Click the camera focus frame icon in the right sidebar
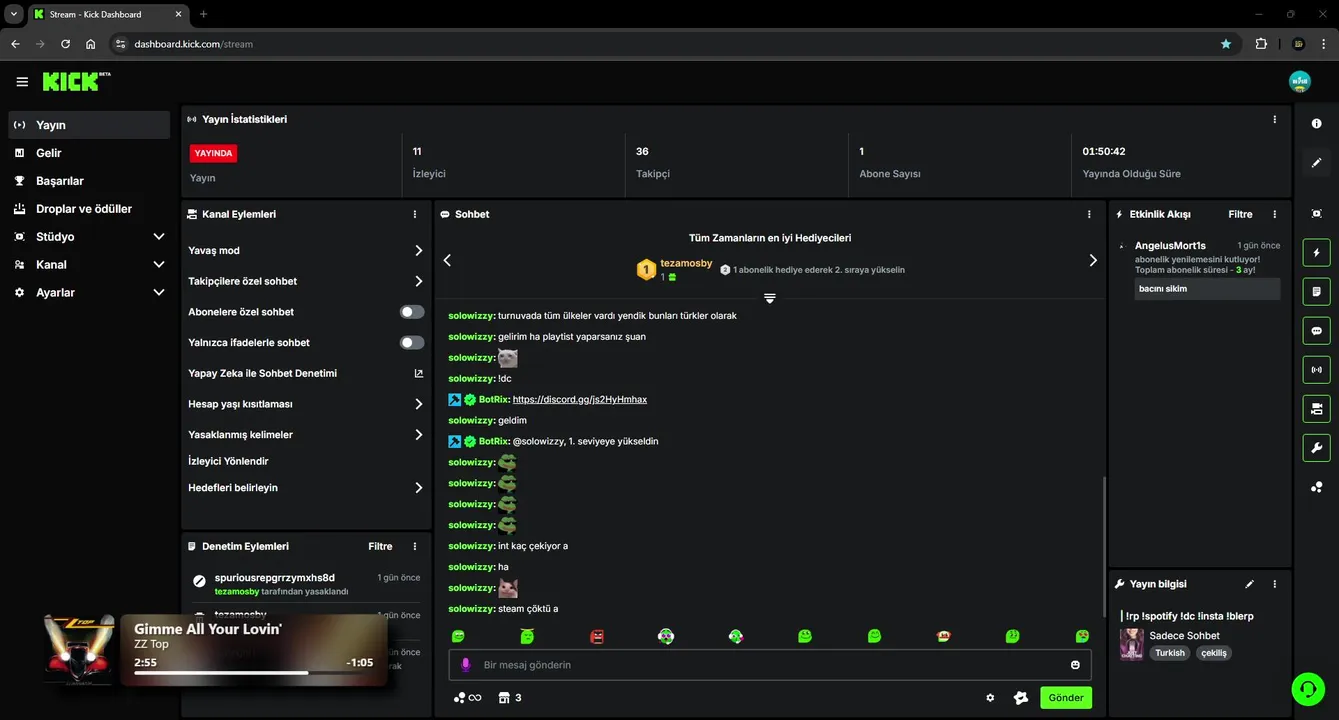Image resolution: width=1339 pixels, height=720 pixels. (1316, 214)
